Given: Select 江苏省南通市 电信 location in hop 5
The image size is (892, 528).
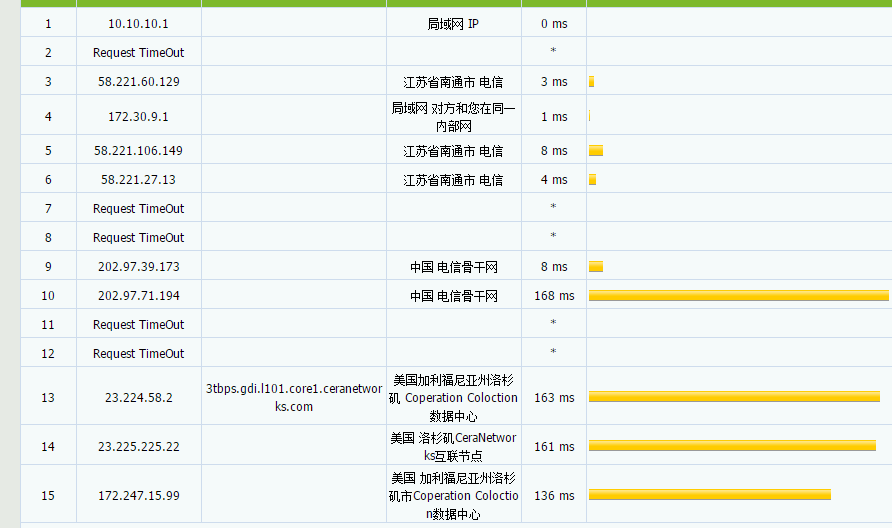Looking at the screenshot, I should 453,151.
